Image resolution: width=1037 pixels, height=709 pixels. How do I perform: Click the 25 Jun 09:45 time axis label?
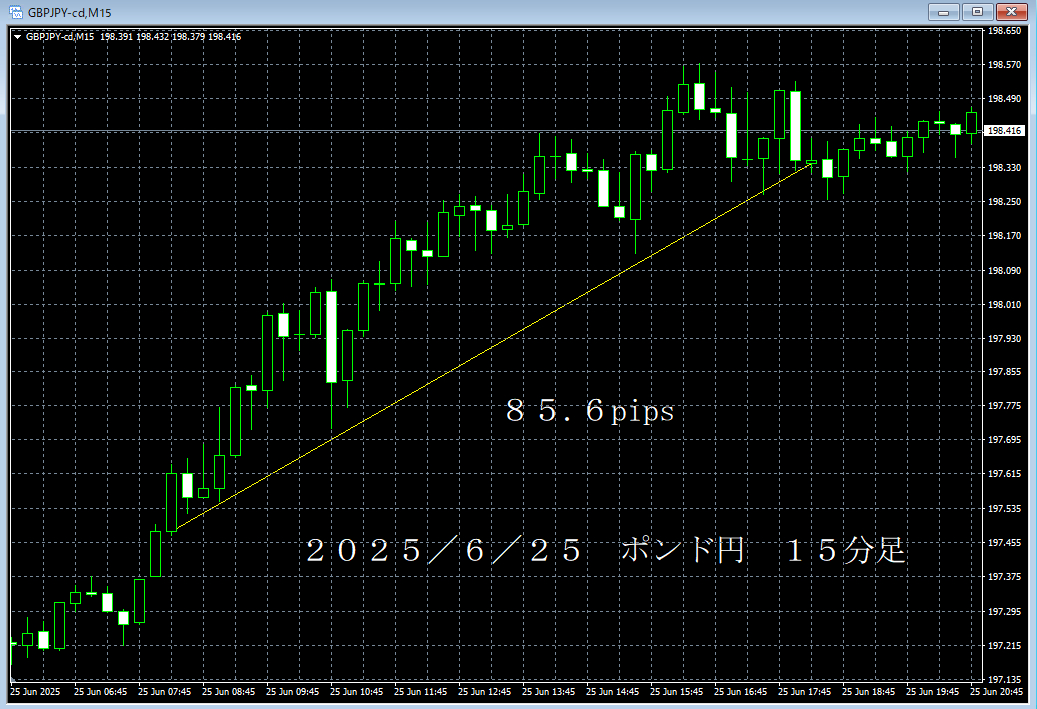tap(291, 691)
